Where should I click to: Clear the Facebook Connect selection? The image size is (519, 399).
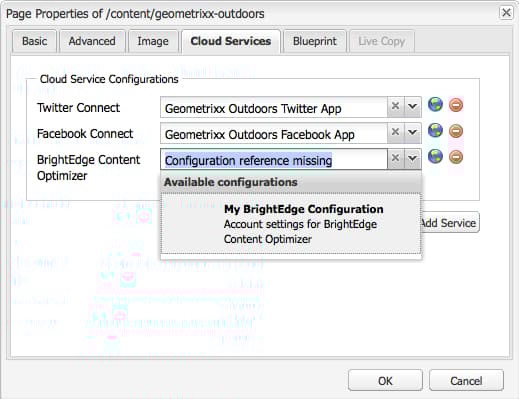click(x=396, y=132)
